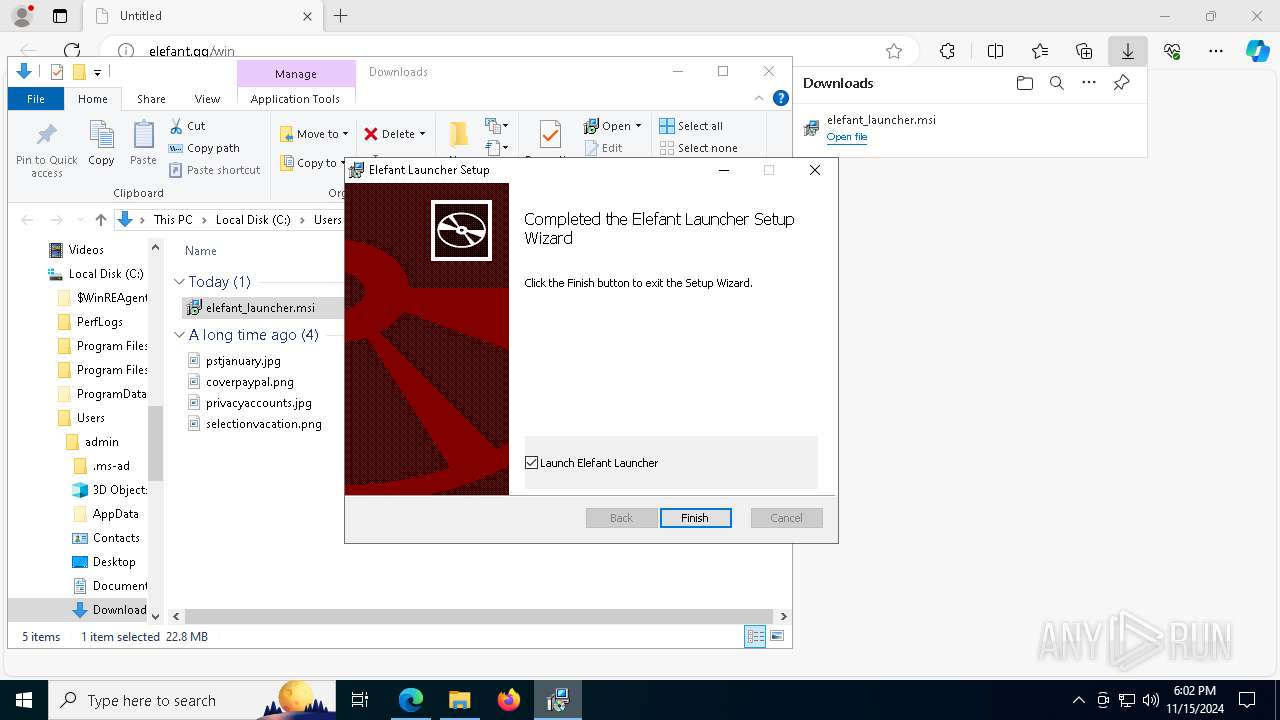1280x720 pixels.
Task: Click Select all in the ribbon
Action: tap(691, 126)
